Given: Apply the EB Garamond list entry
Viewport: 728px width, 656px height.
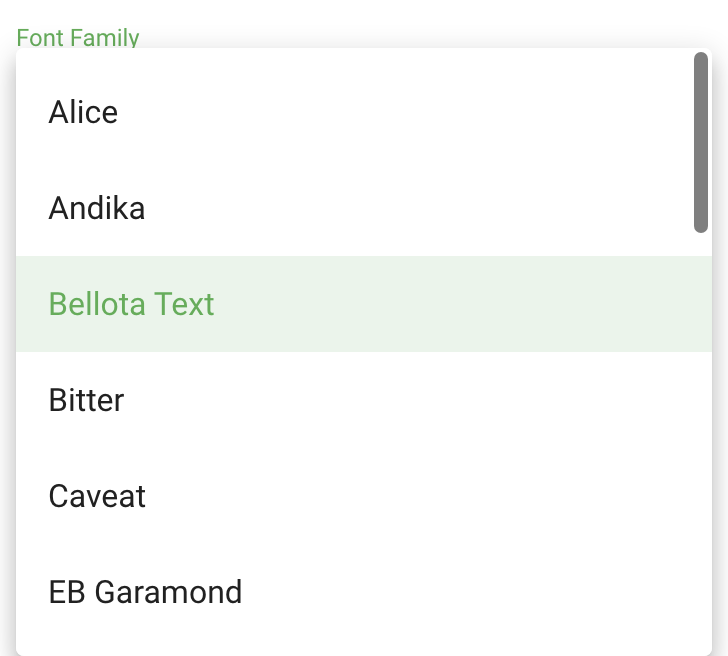Looking at the screenshot, I should [x=364, y=592].
